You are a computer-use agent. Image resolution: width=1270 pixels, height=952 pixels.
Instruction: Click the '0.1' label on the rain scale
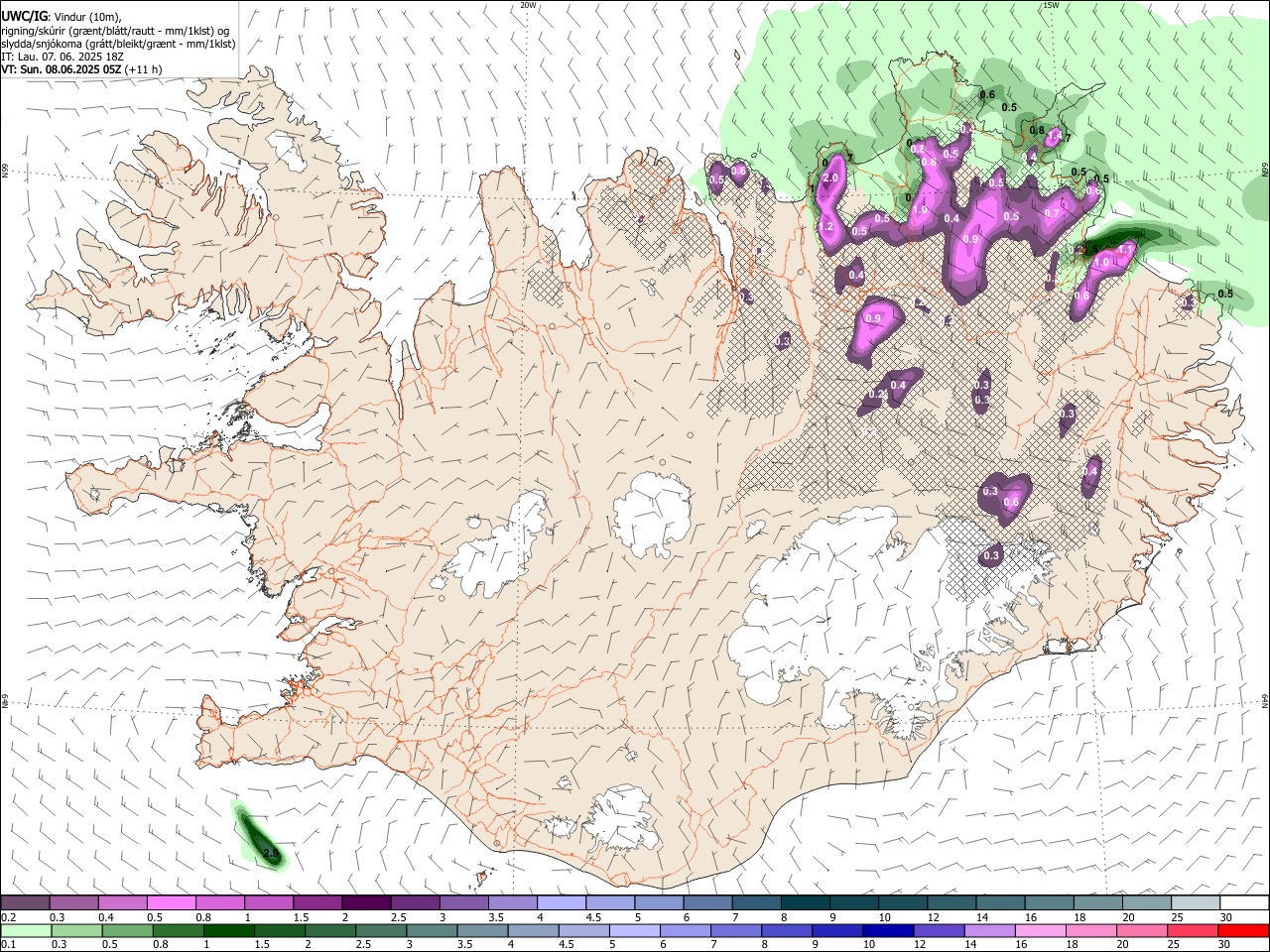click(8, 945)
